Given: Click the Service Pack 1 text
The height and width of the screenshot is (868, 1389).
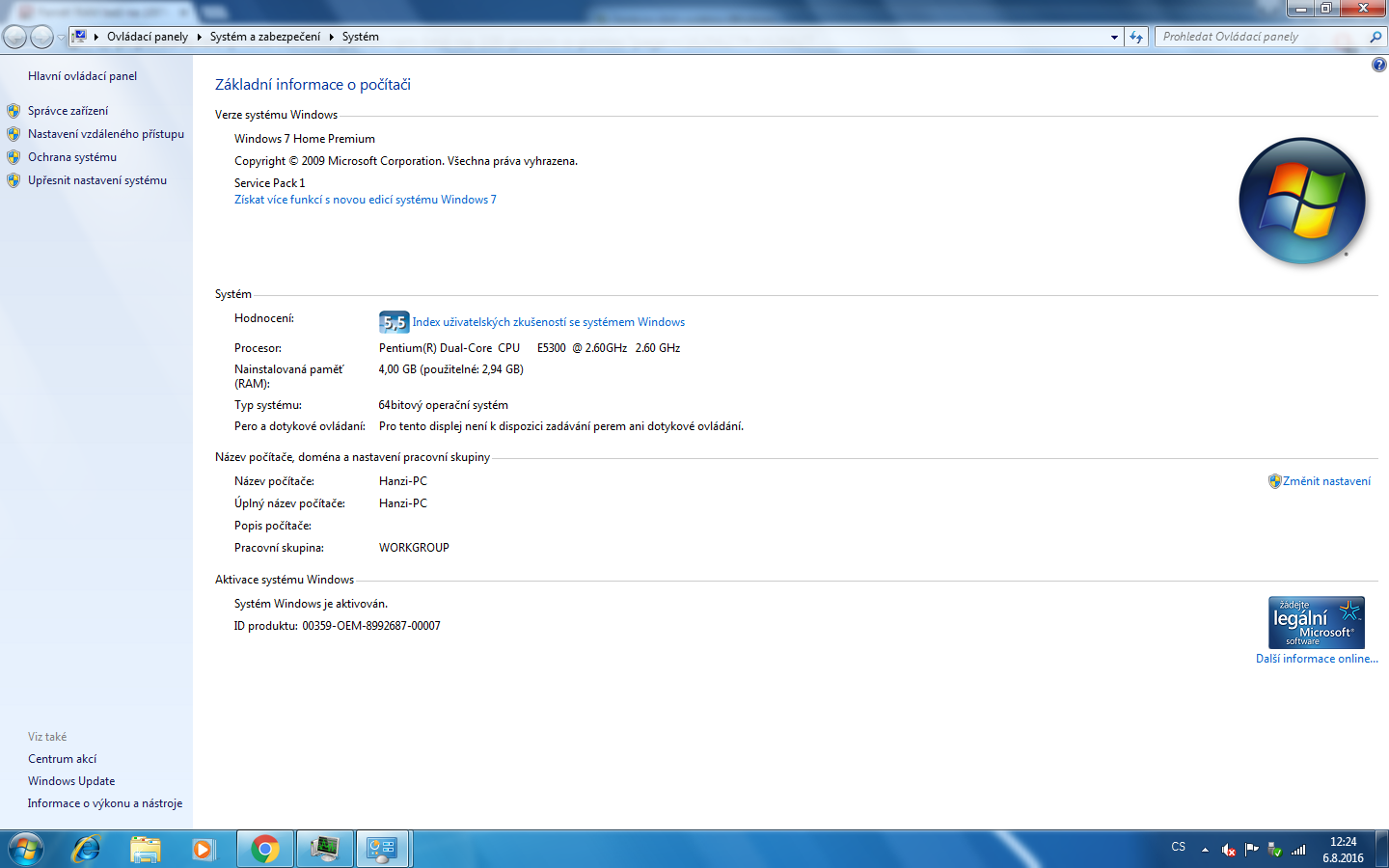Looking at the screenshot, I should point(270,183).
